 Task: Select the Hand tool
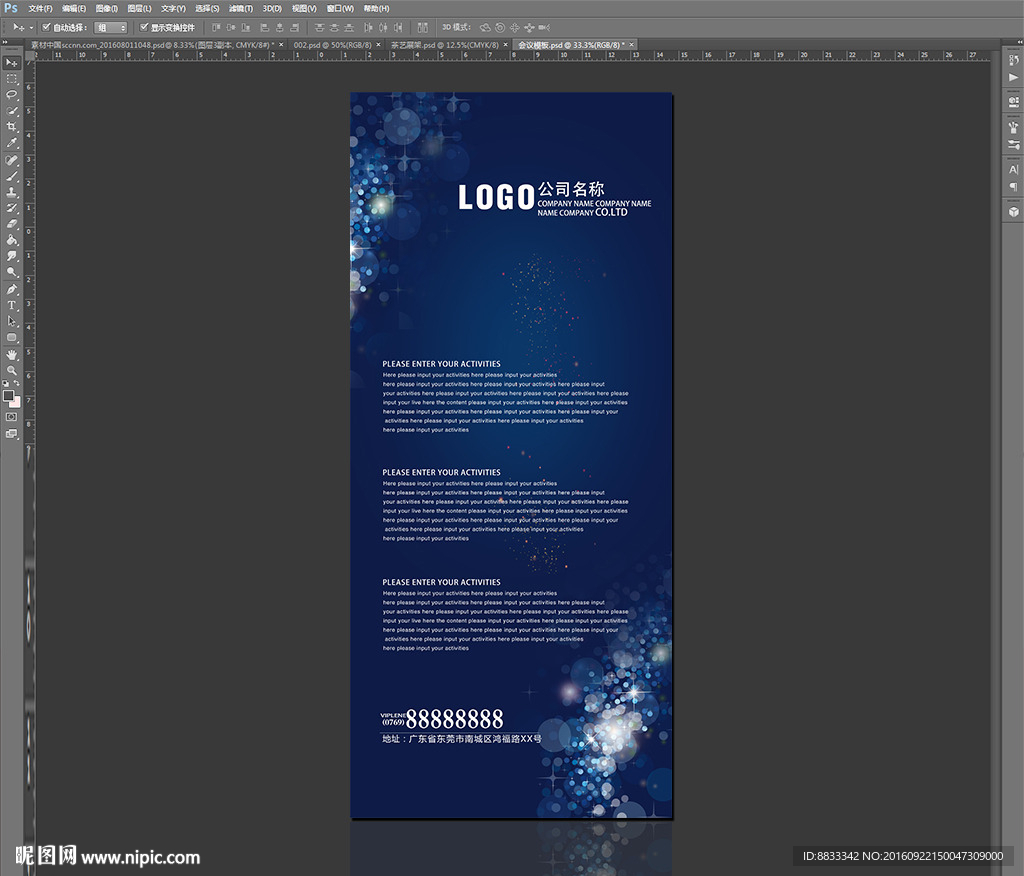coord(12,354)
